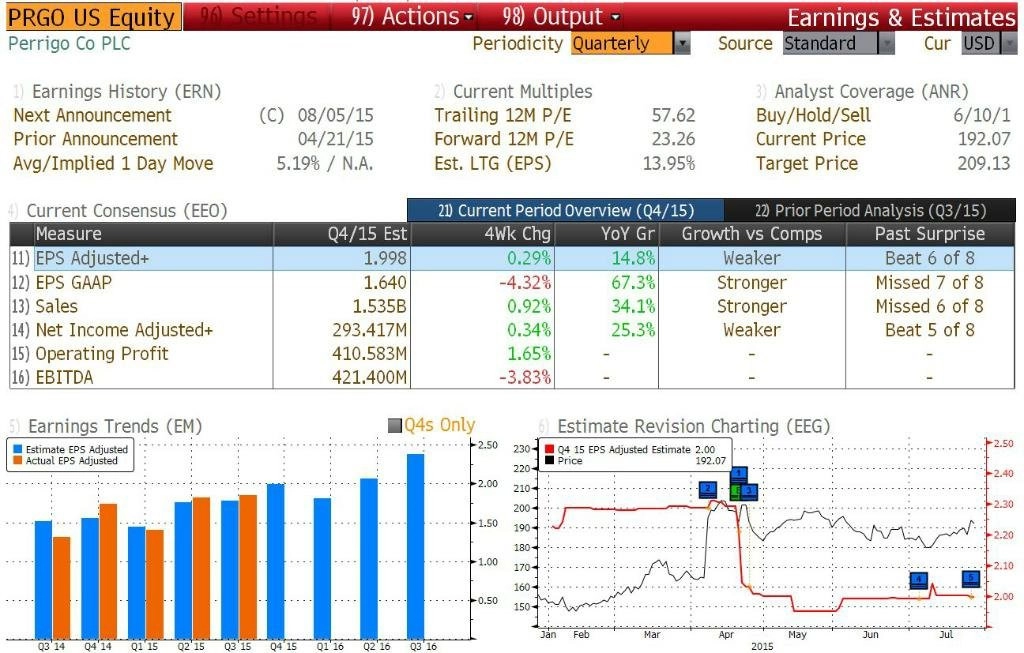Click news event marker 1 on chart
Screen dimensions: 1024x653
[x=739, y=473]
